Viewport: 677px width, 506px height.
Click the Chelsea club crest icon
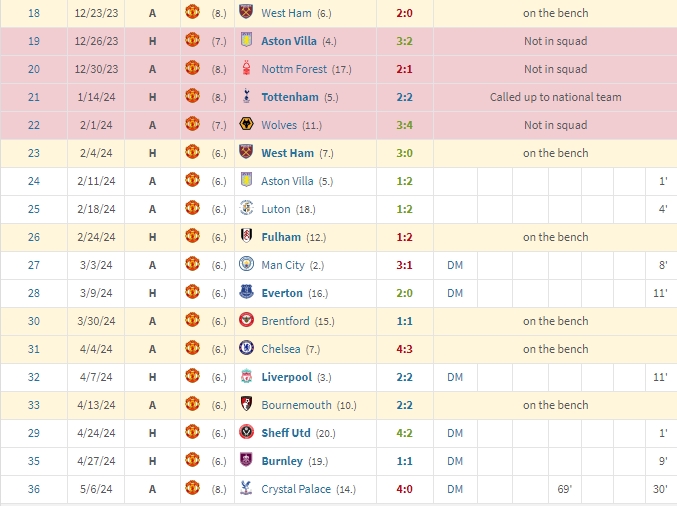(246, 348)
